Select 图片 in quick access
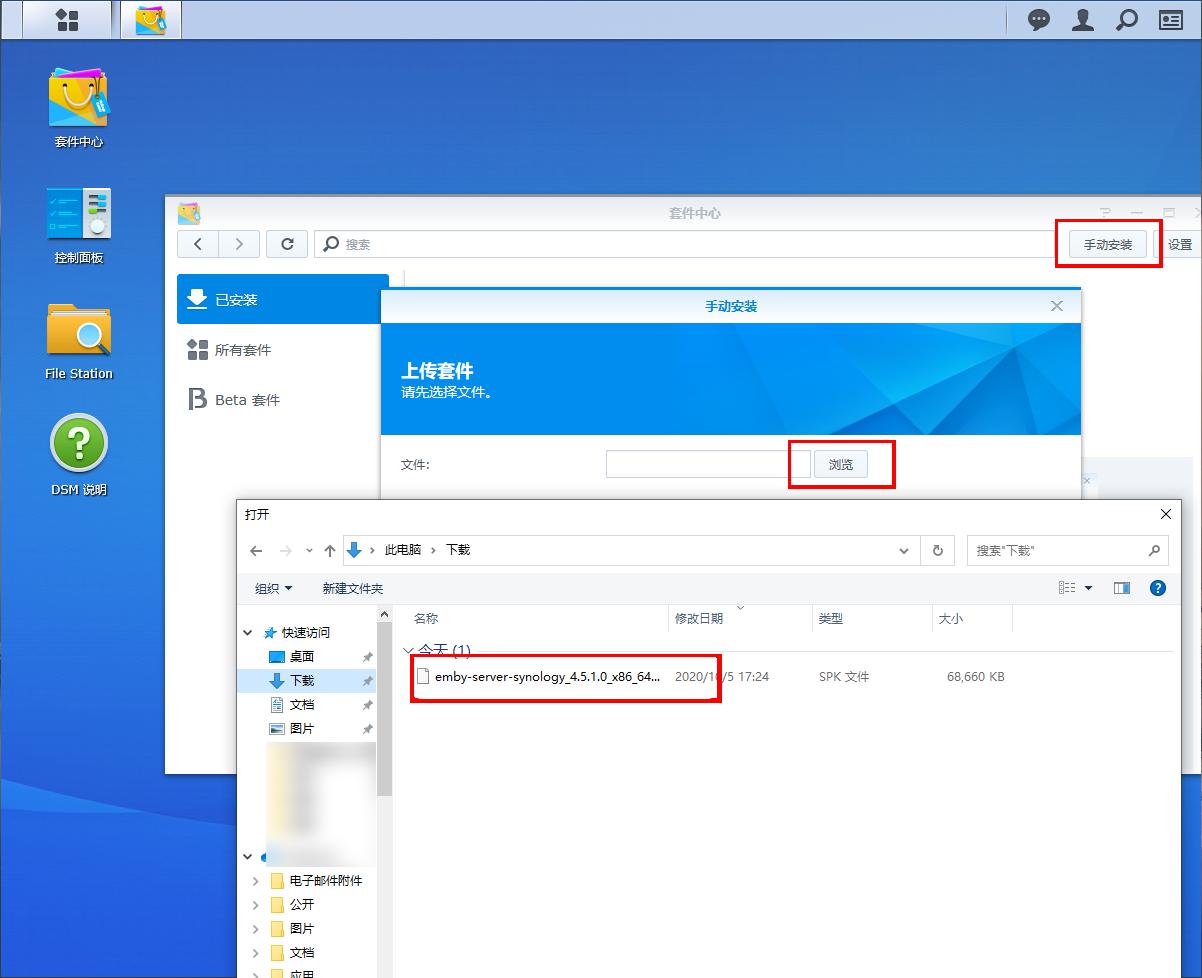Viewport: 1202px width, 978px height. pos(302,729)
